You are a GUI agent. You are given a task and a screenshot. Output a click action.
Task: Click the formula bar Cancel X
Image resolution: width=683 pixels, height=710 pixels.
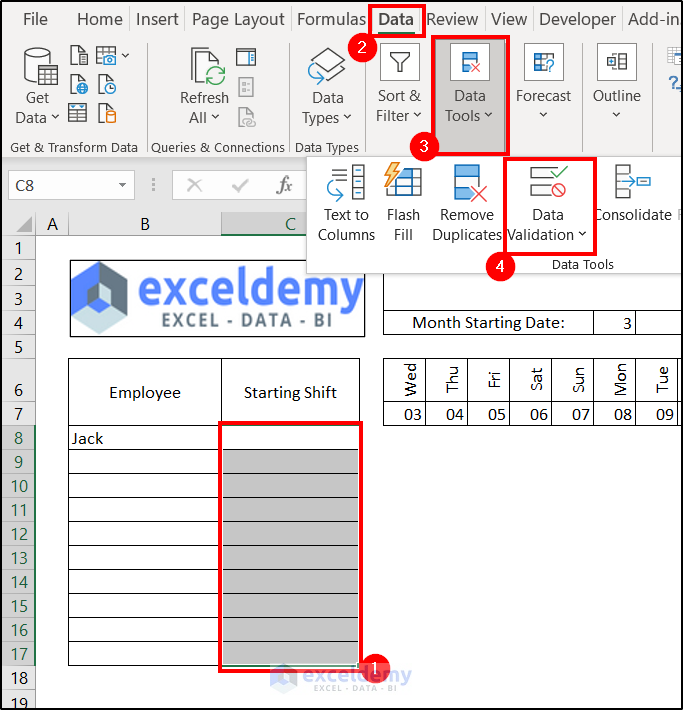click(x=195, y=185)
